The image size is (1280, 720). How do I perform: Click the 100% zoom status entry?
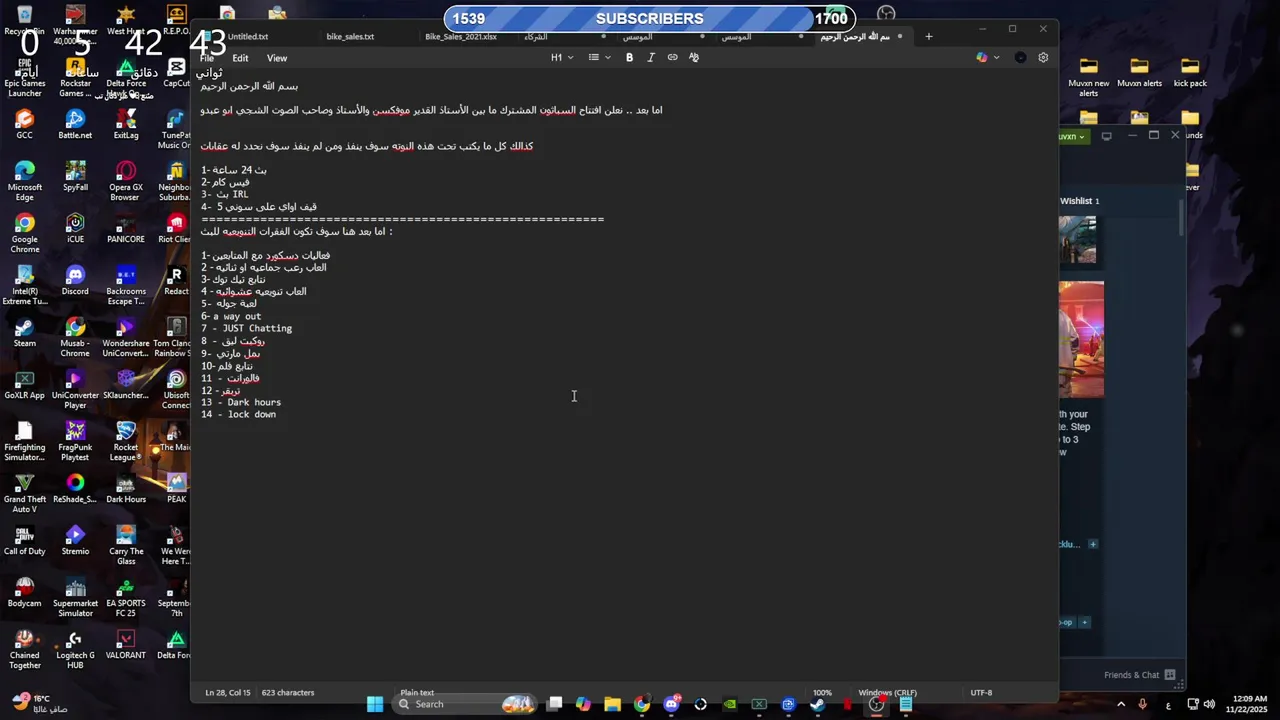(x=822, y=692)
